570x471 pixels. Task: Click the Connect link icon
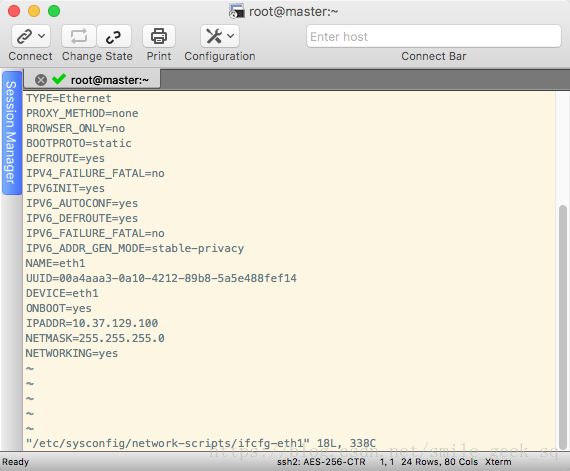click(24, 36)
